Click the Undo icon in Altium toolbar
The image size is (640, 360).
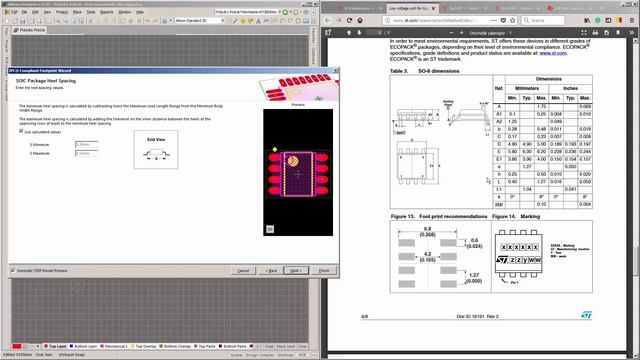tap(147, 21)
